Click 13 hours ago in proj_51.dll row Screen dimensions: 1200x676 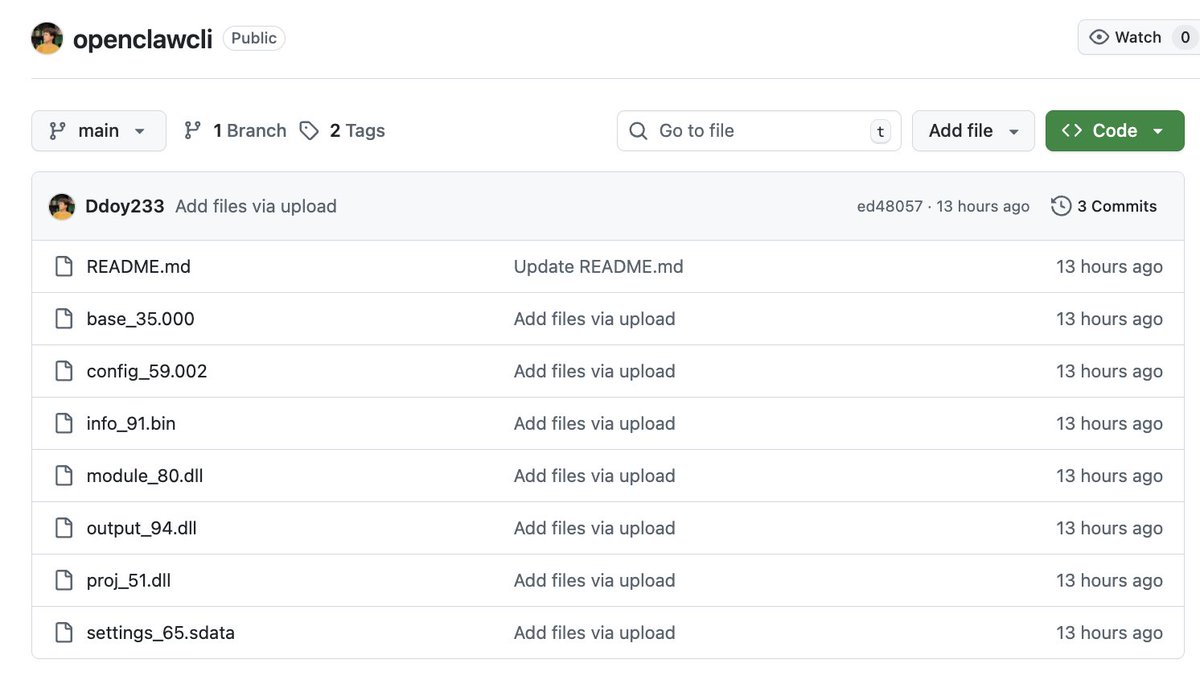point(1110,580)
